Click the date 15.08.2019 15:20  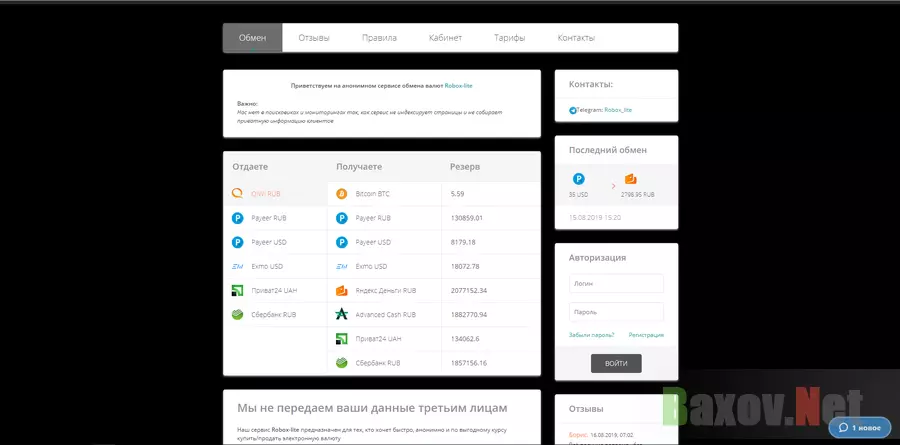[595, 218]
